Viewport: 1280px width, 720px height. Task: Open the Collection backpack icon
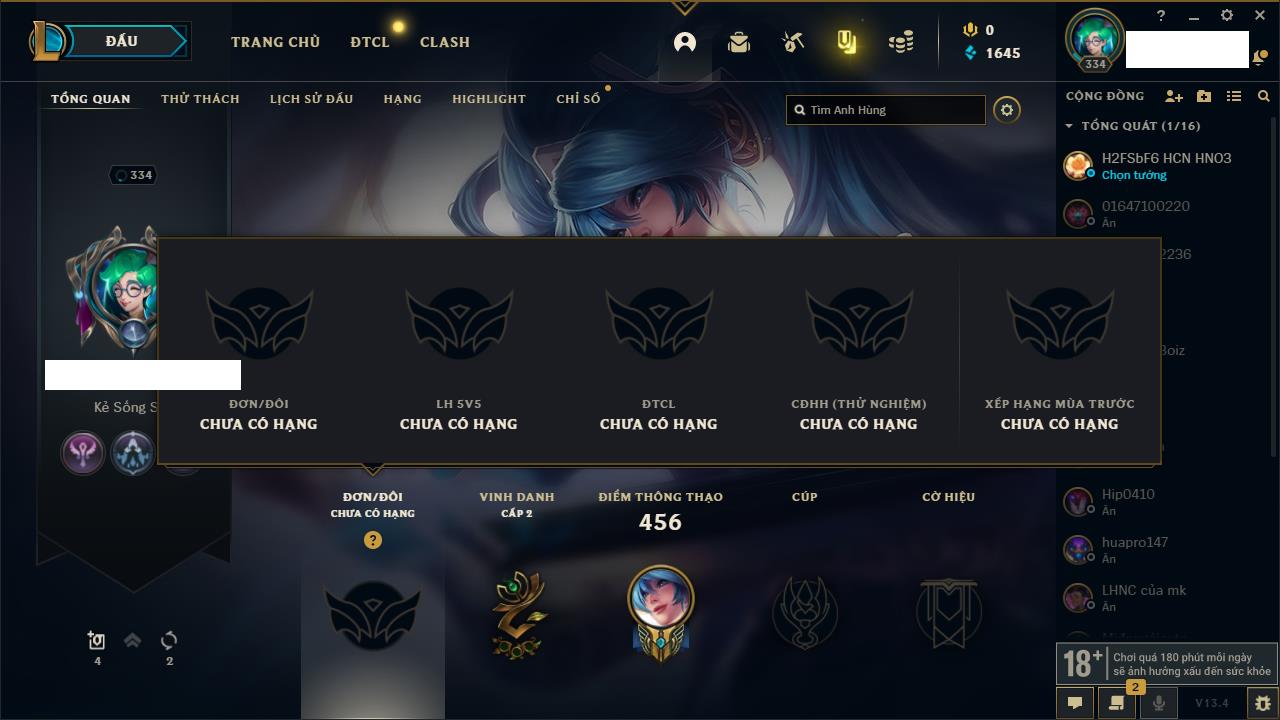(739, 42)
